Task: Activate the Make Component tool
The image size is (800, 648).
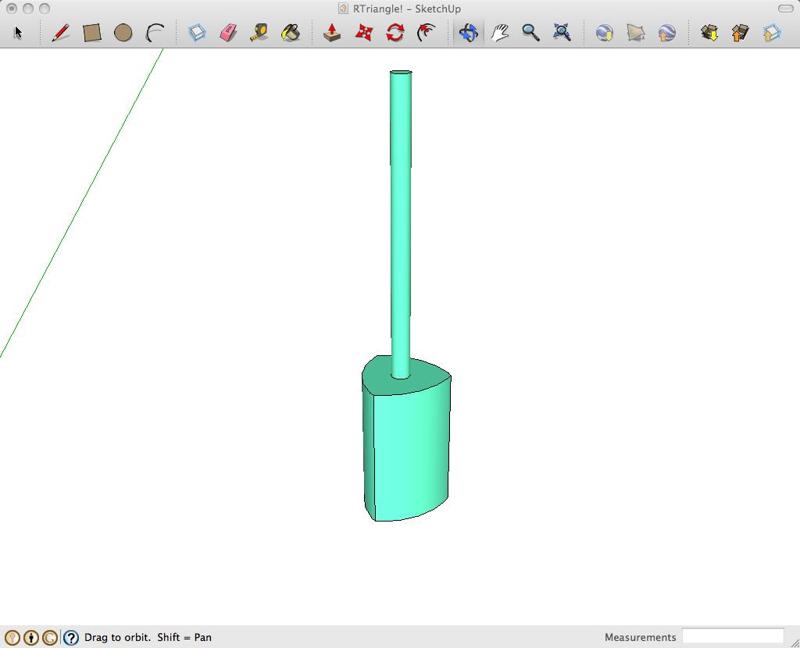Action: pos(197,33)
